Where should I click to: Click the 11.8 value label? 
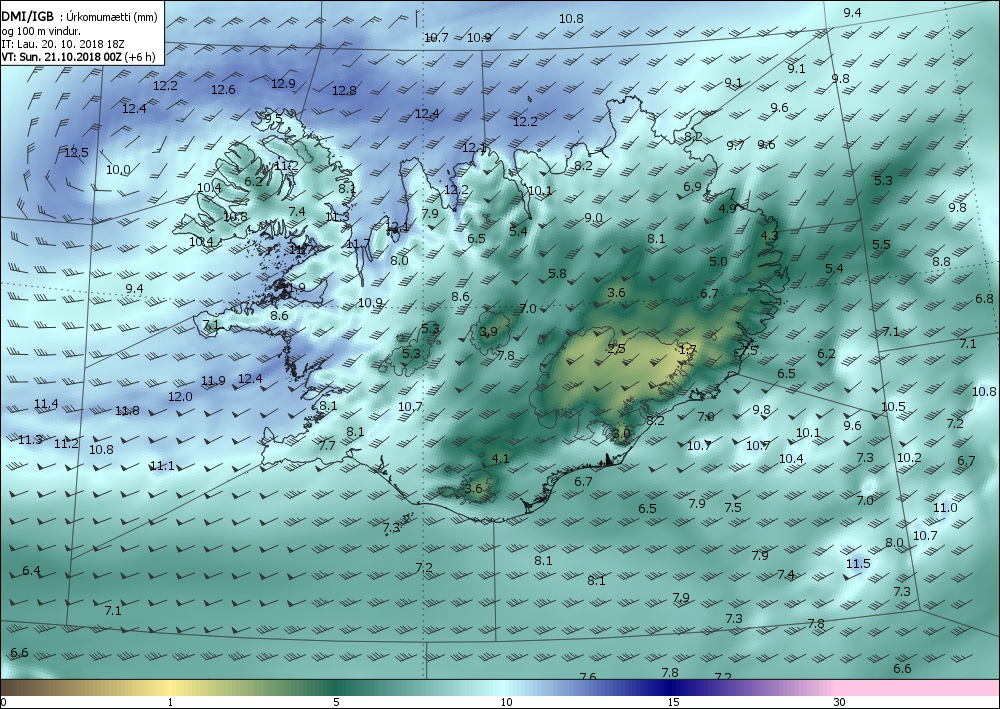click(127, 411)
